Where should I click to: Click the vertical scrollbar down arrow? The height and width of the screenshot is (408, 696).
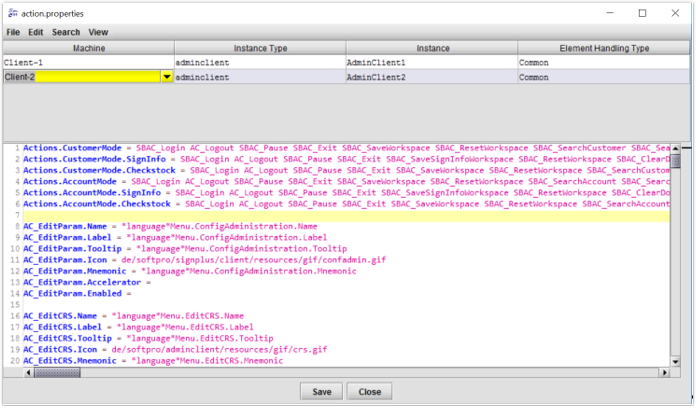pyautogui.click(x=676, y=361)
